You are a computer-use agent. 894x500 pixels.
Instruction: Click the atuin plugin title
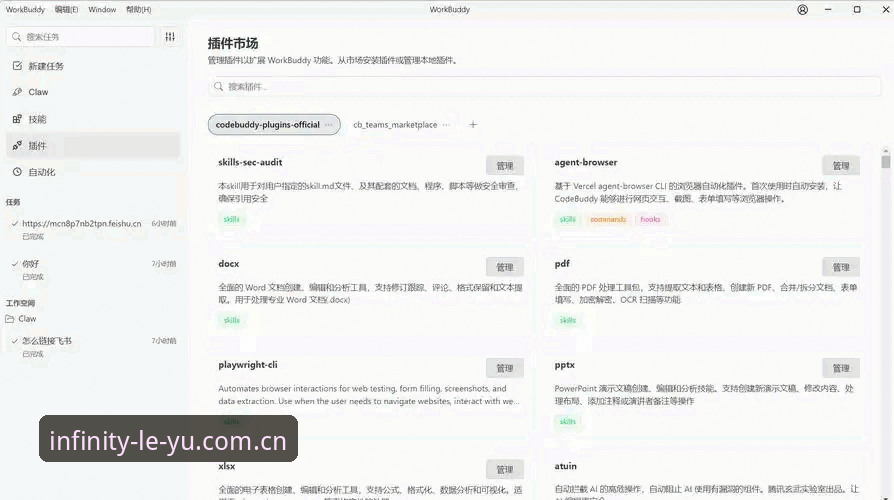pyautogui.click(x=565, y=466)
